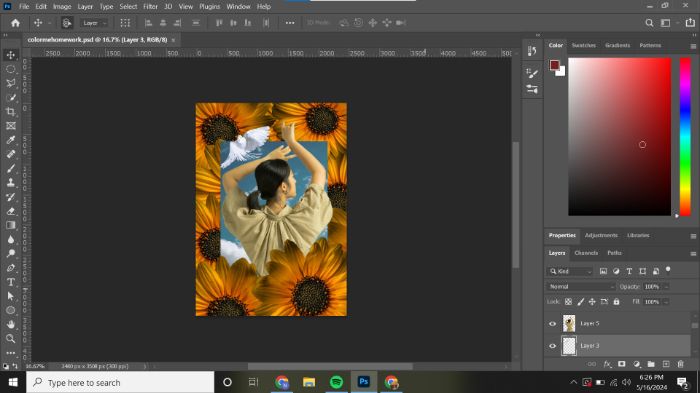Image resolution: width=700 pixels, height=393 pixels.
Task: Select the Elliptical Marquee tool
Action: click(x=11, y=69)
